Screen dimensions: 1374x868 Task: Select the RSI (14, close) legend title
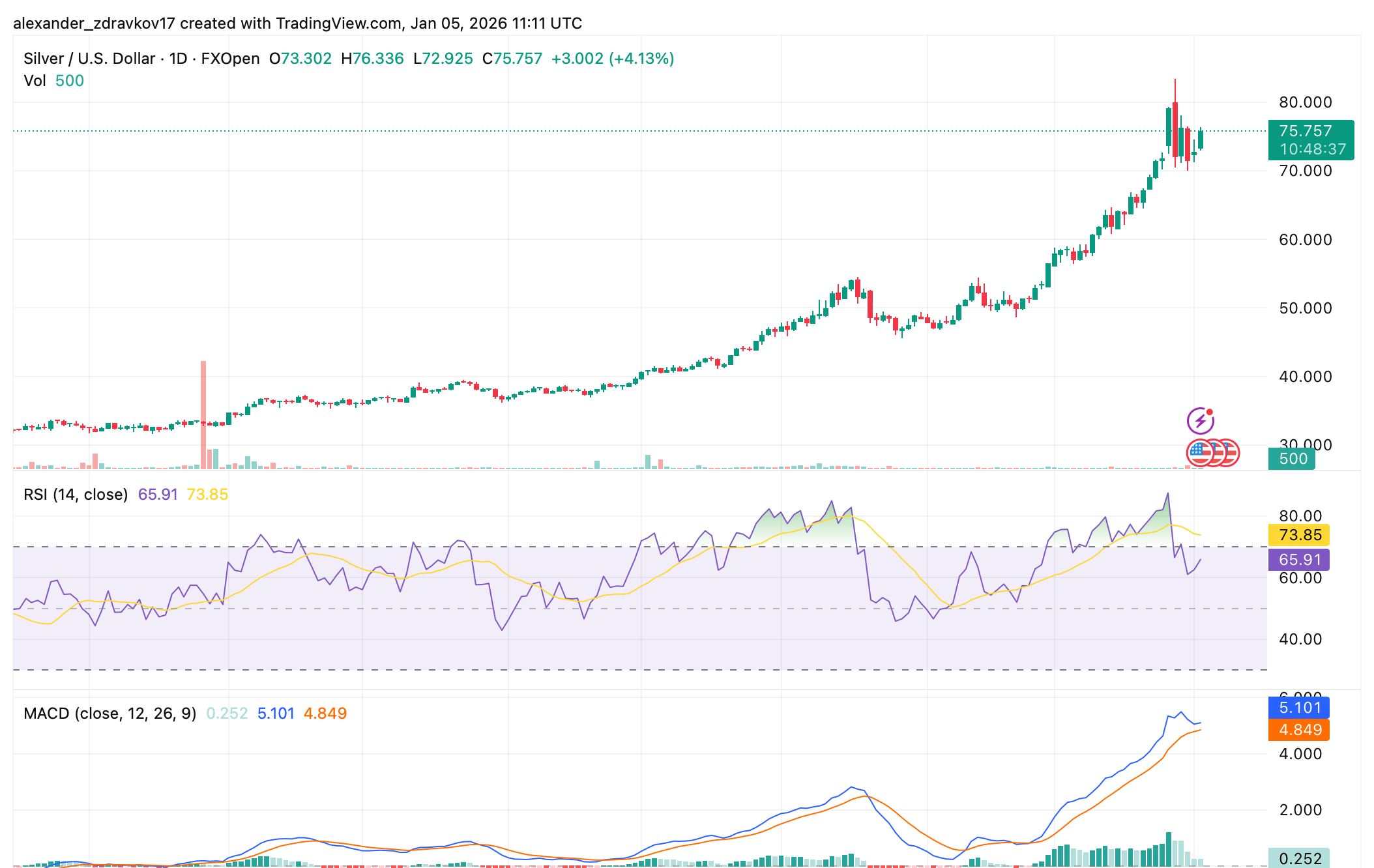(76, 495)
